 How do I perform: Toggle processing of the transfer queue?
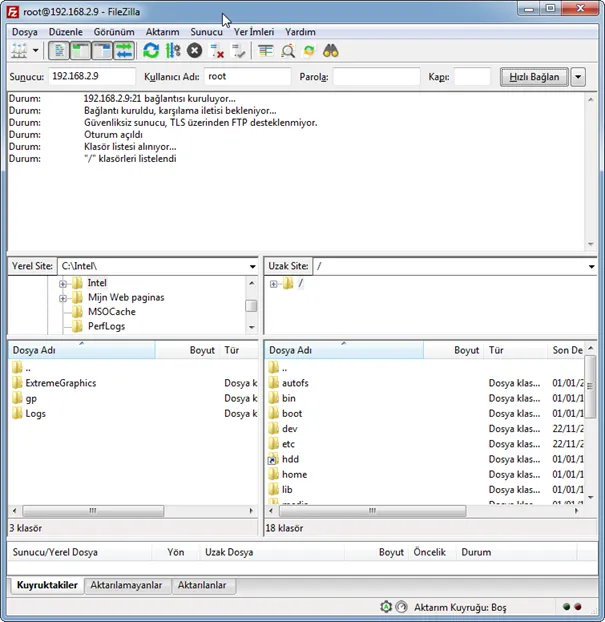(x=173, y=51)
